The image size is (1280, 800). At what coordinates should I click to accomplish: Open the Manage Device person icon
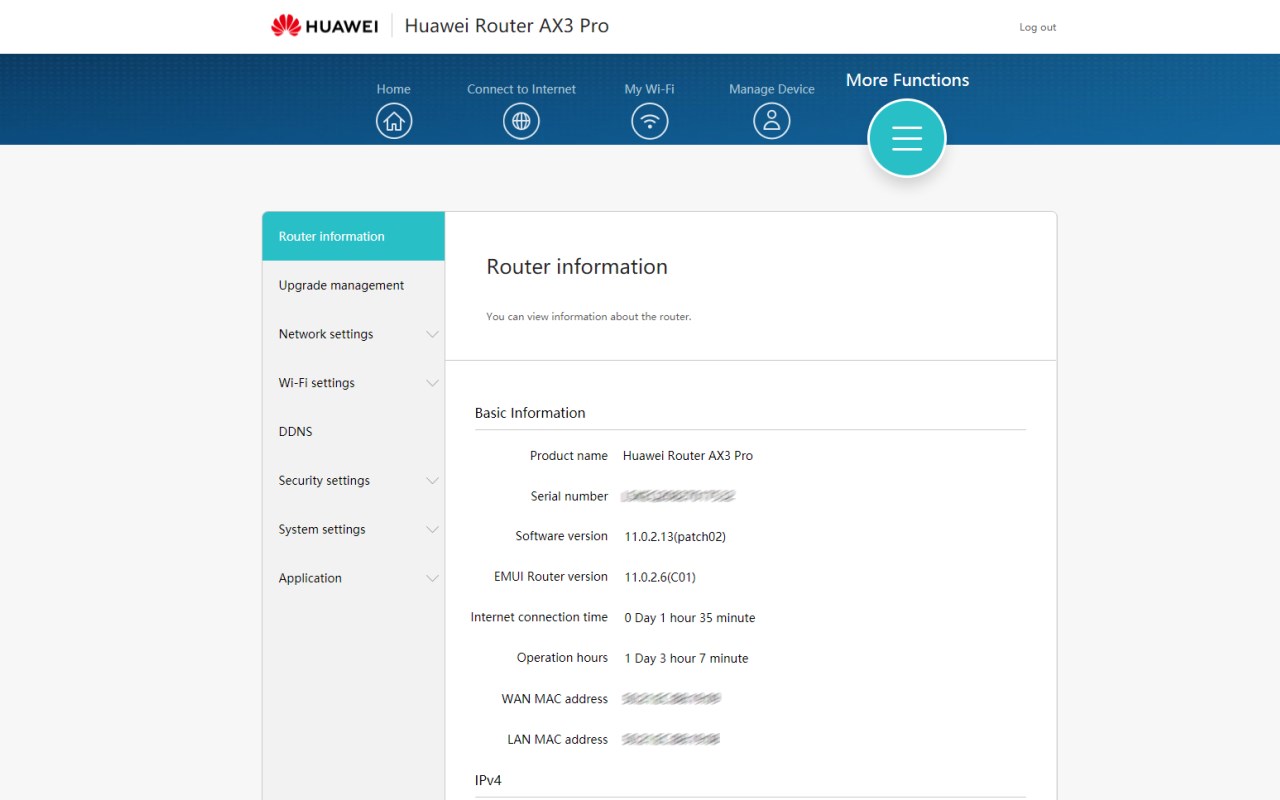[772, 121]
